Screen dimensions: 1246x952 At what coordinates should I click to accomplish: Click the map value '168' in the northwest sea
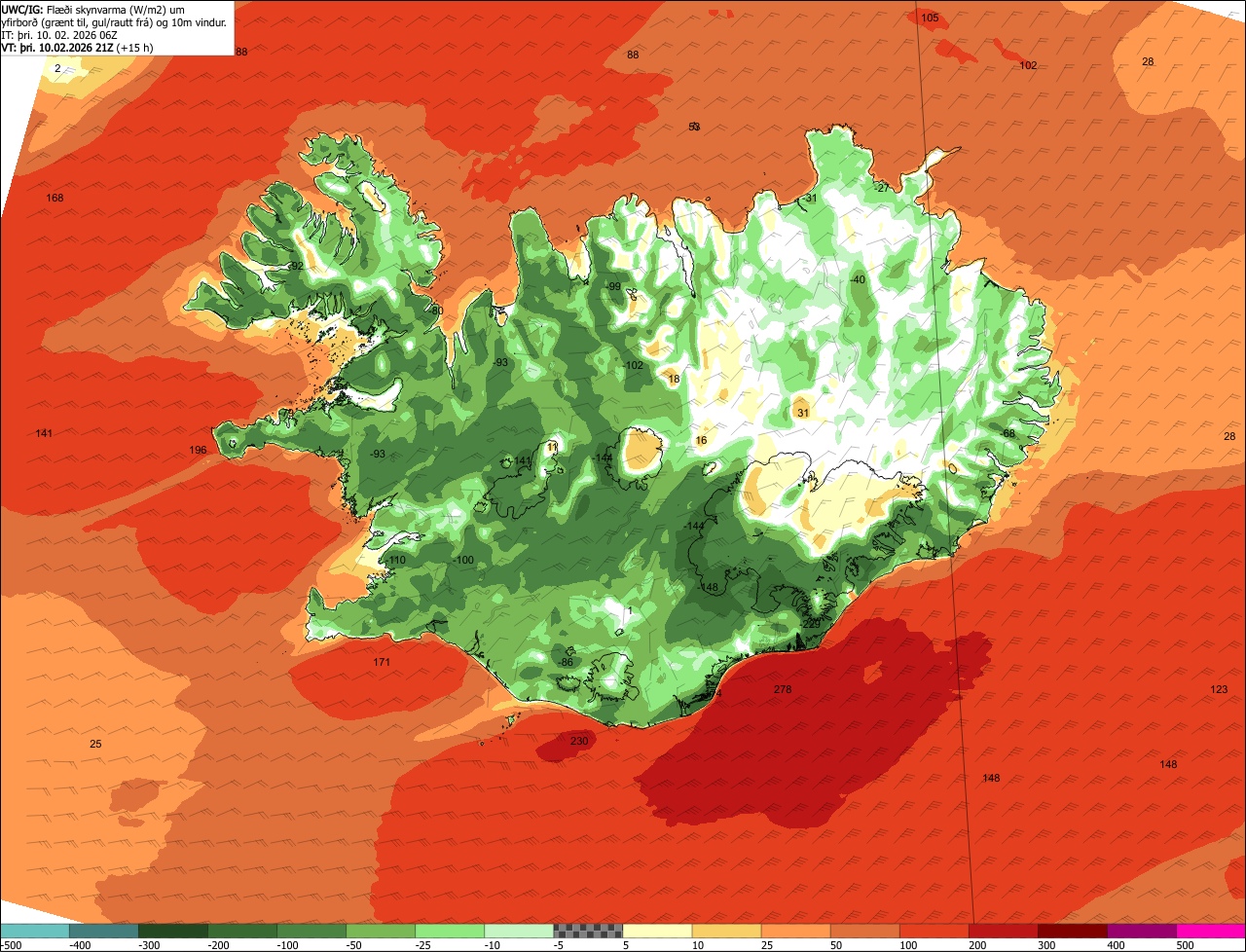55,198
